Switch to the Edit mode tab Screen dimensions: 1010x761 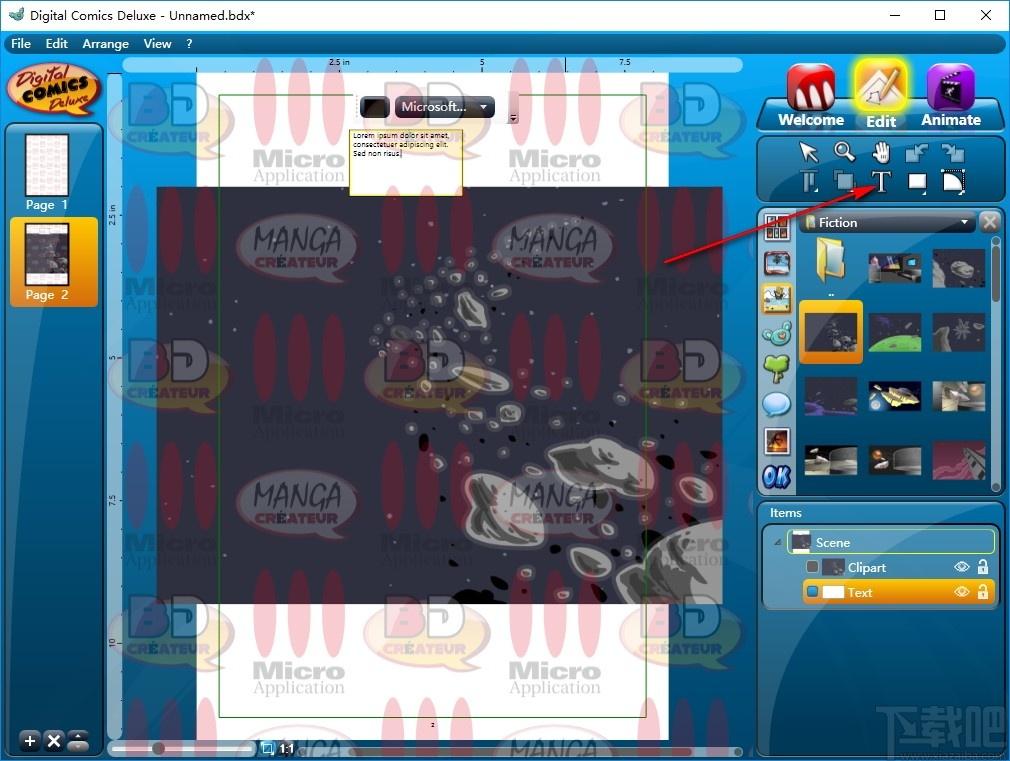[x=881, y=94]
